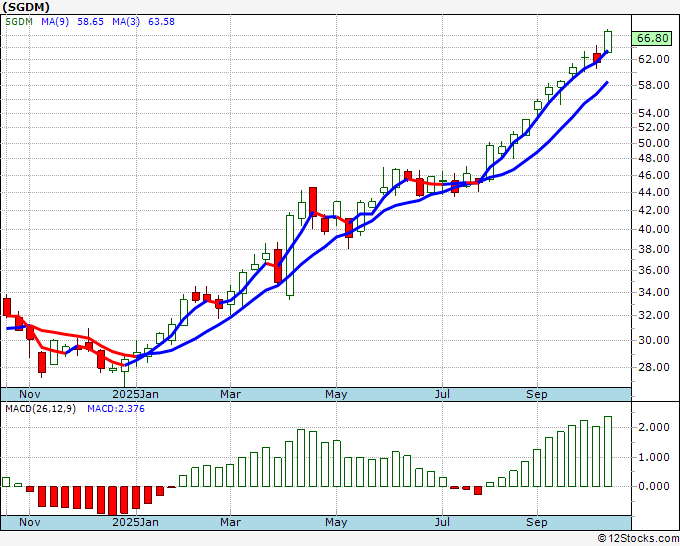The width and height of the screenshot is (680, 546).
Task: Click Nov on the MACD date axis
Action: (x=29, y=522)
